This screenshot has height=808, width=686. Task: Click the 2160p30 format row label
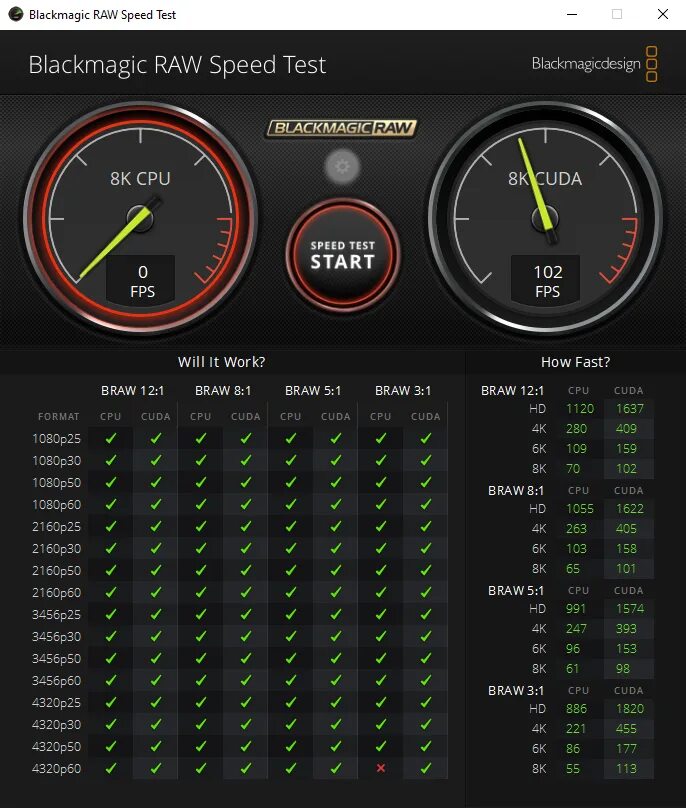56,549
